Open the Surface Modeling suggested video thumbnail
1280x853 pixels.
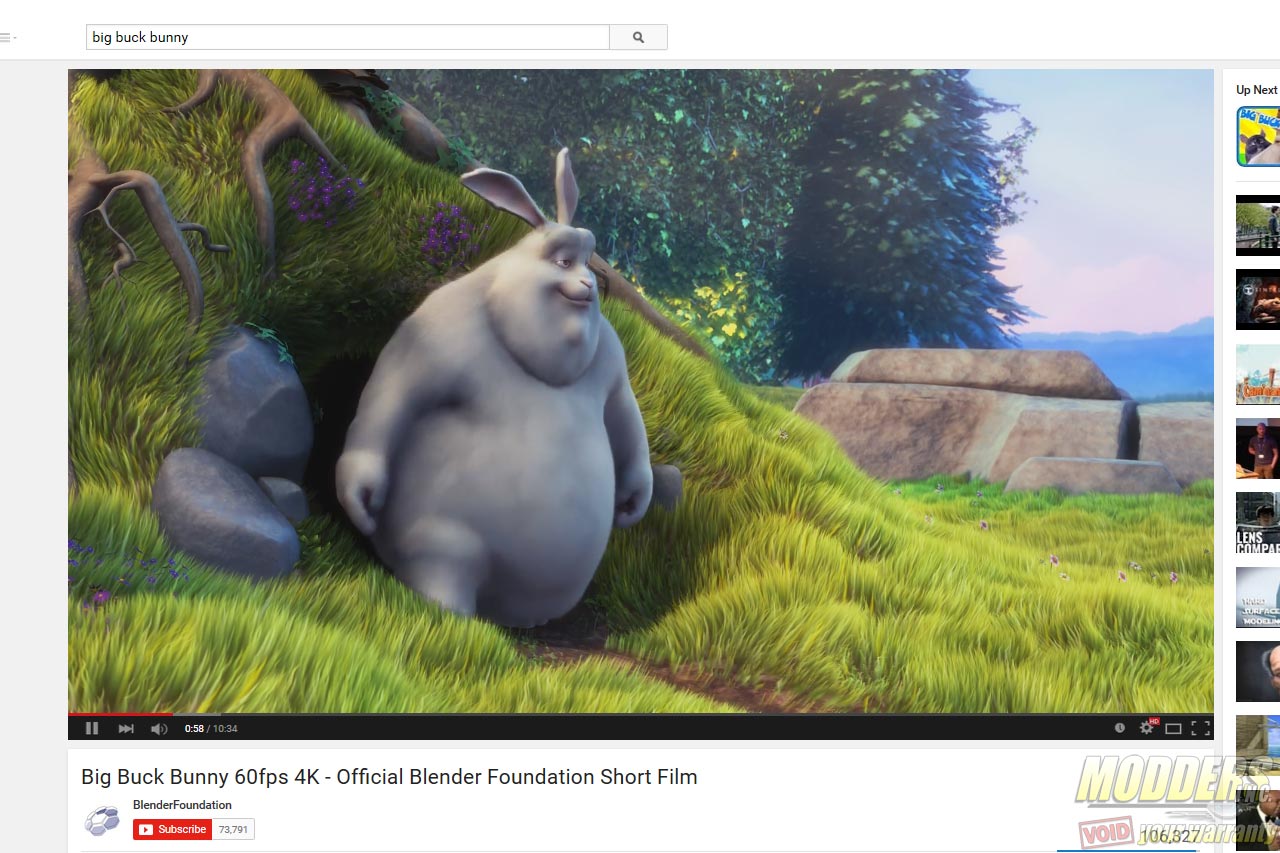[x=1258, y=597]
